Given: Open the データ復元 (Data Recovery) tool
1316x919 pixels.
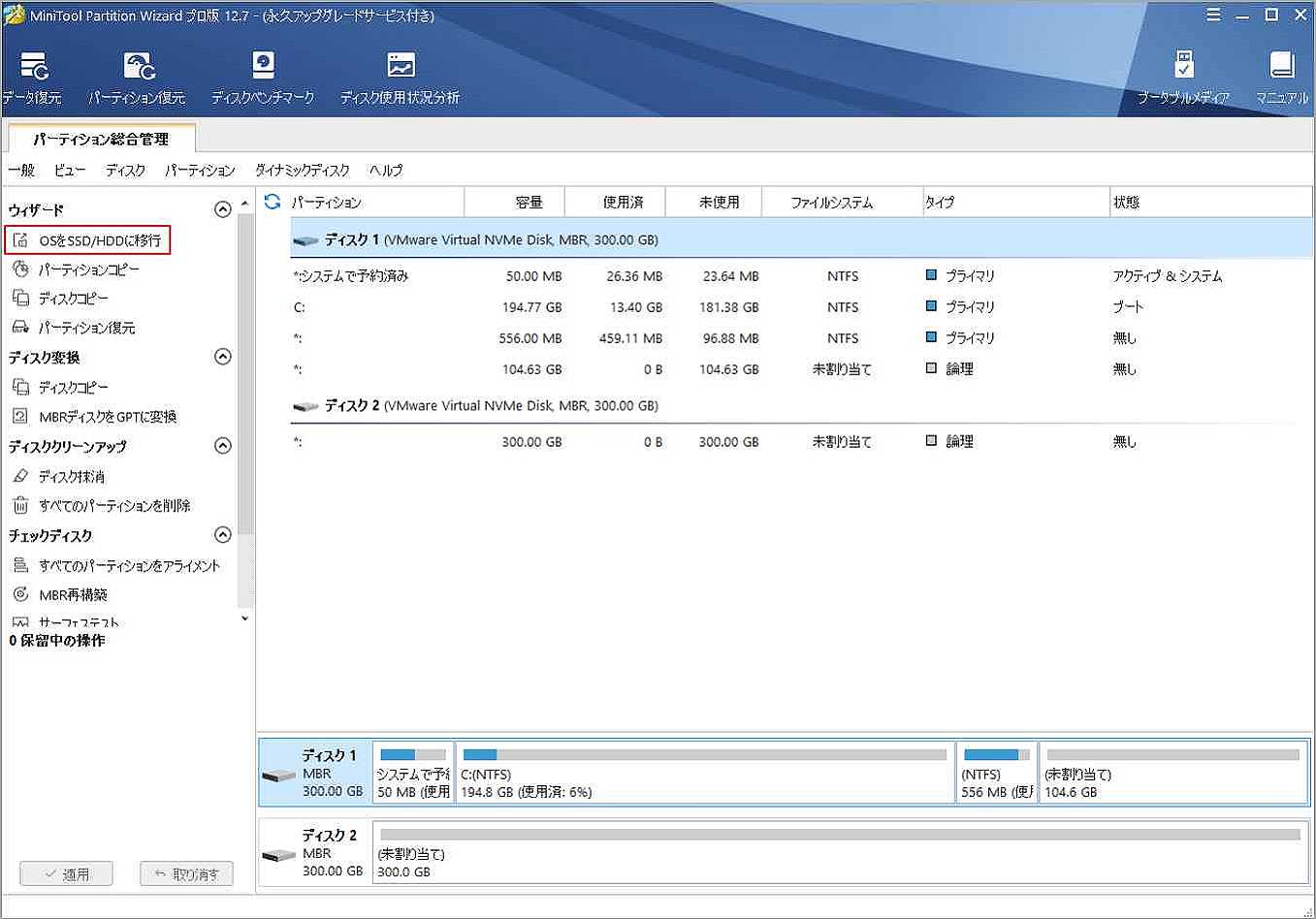Looking at the screenshot, I should pyautogui.click(x=32, y=78).
